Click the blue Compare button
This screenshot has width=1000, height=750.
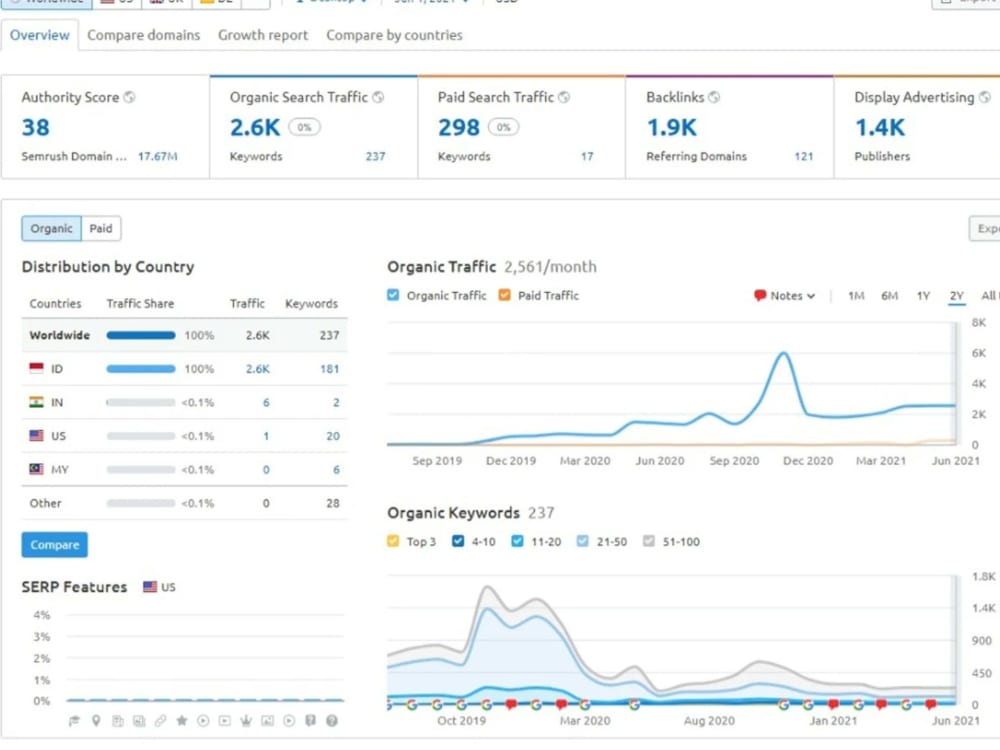point(55,545)
